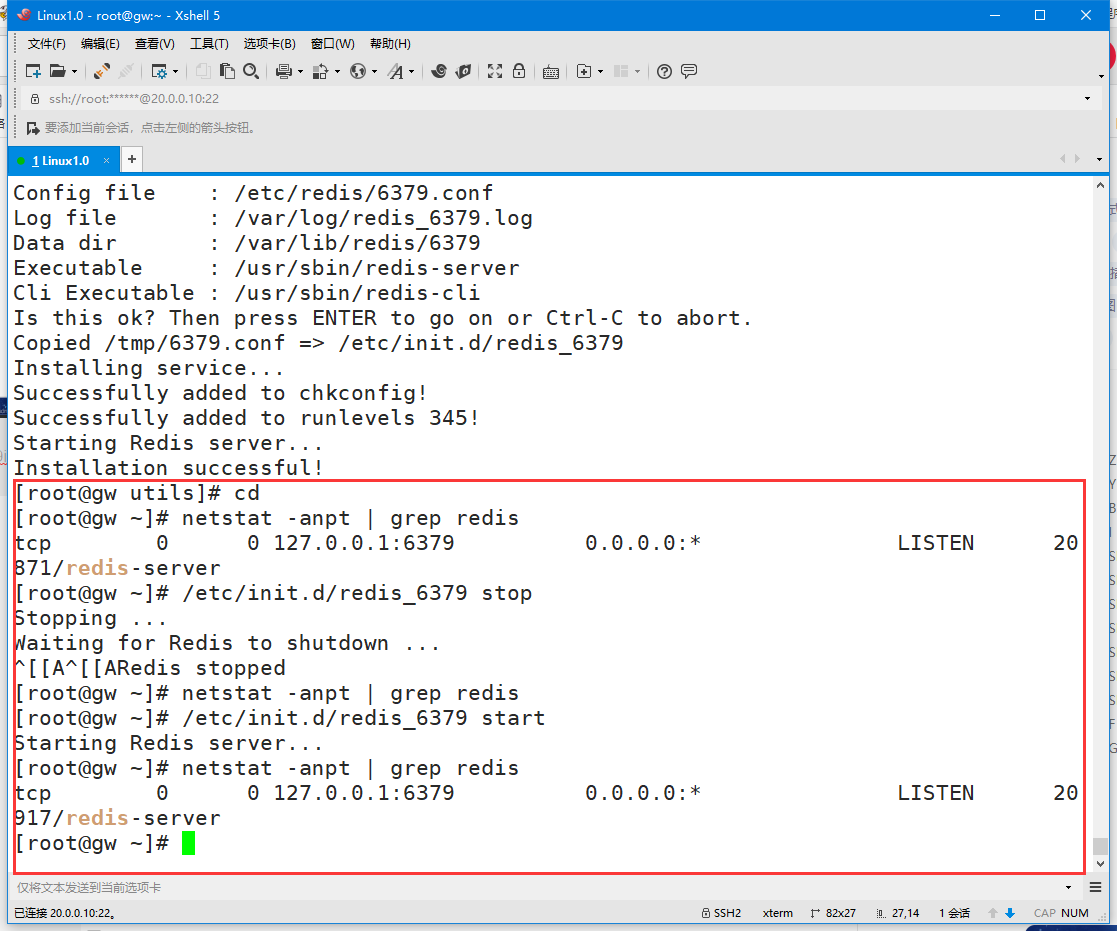Screen dimensions: 1117x931
Task: Click the Print icon
Action: click(284, 71)
